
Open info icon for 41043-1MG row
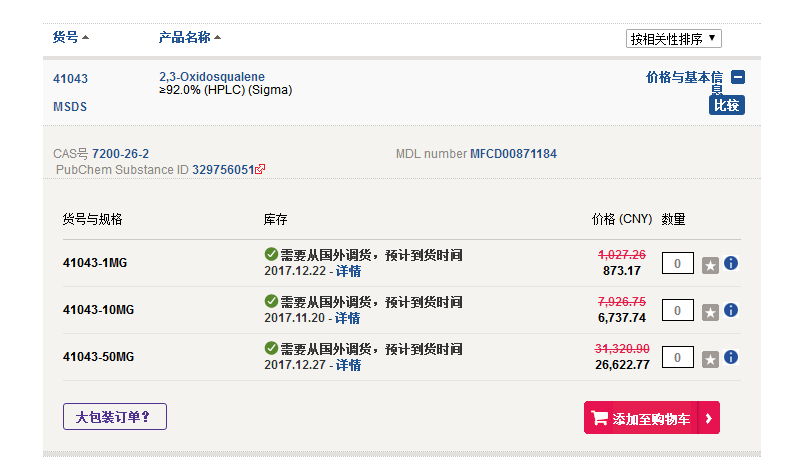coord(731,264)
